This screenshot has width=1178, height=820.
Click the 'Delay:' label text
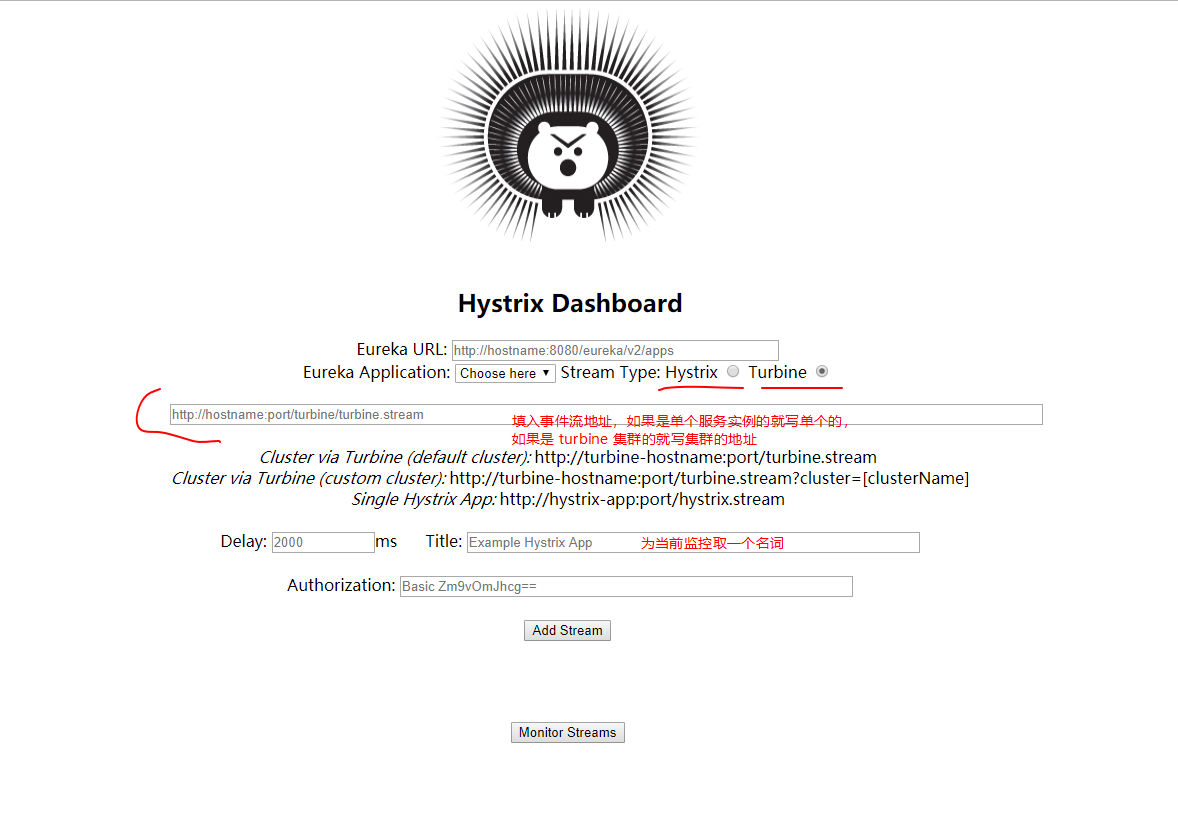click(243, 541)
